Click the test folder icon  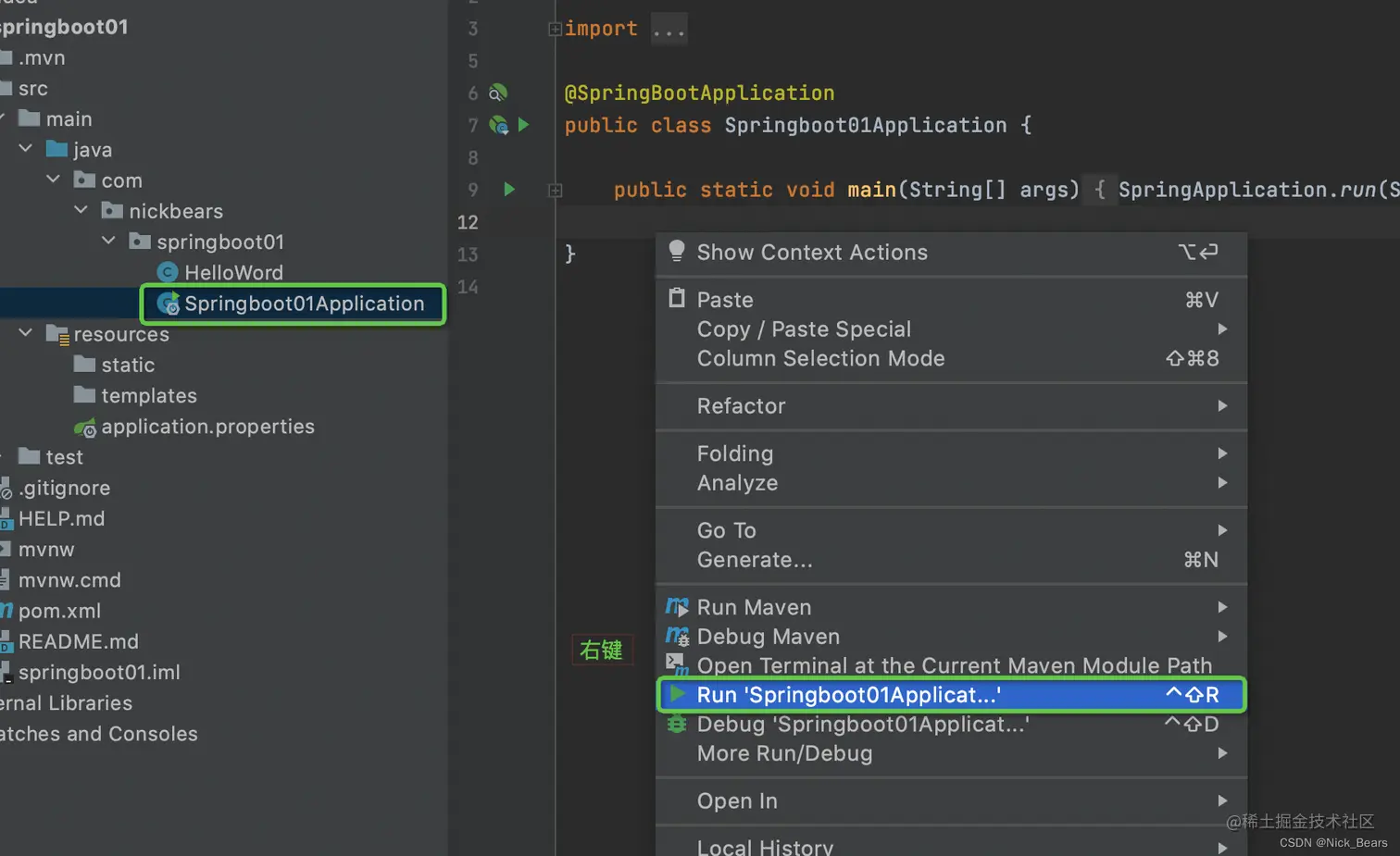point(30,456)
